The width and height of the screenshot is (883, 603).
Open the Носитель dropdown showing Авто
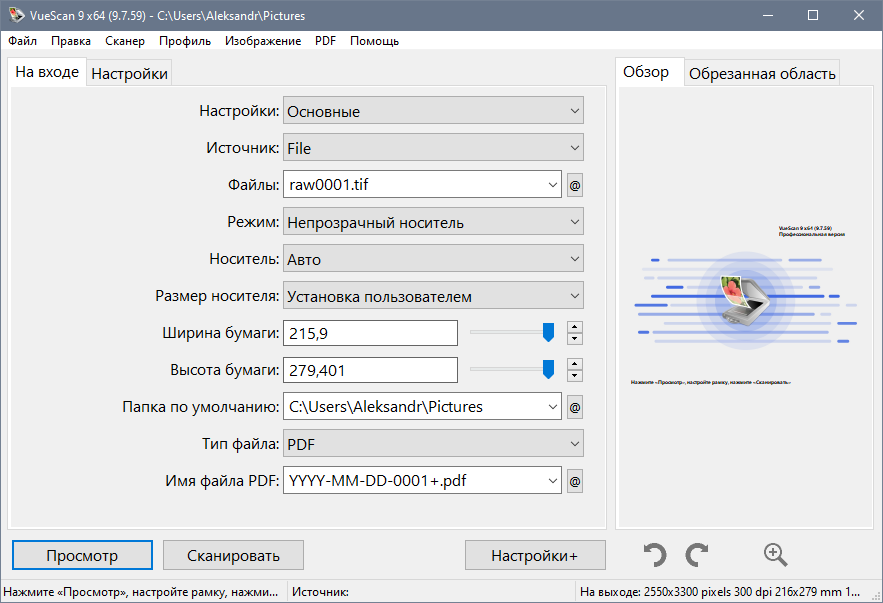433,259
